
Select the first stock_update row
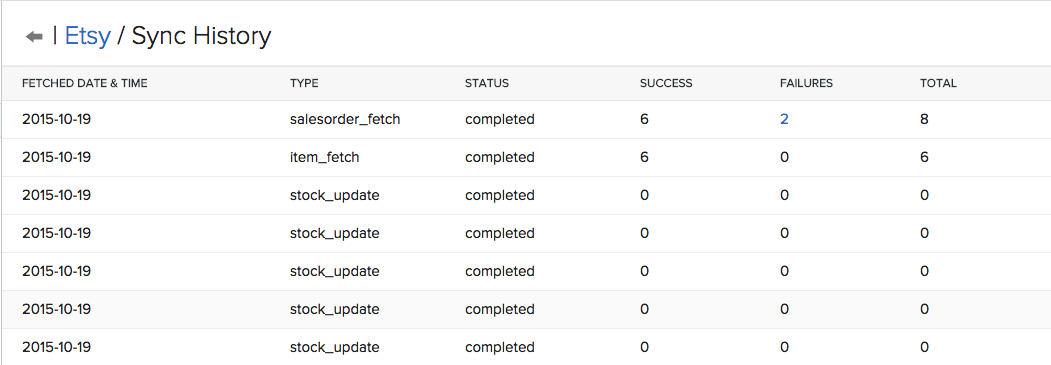coord(526,196)
